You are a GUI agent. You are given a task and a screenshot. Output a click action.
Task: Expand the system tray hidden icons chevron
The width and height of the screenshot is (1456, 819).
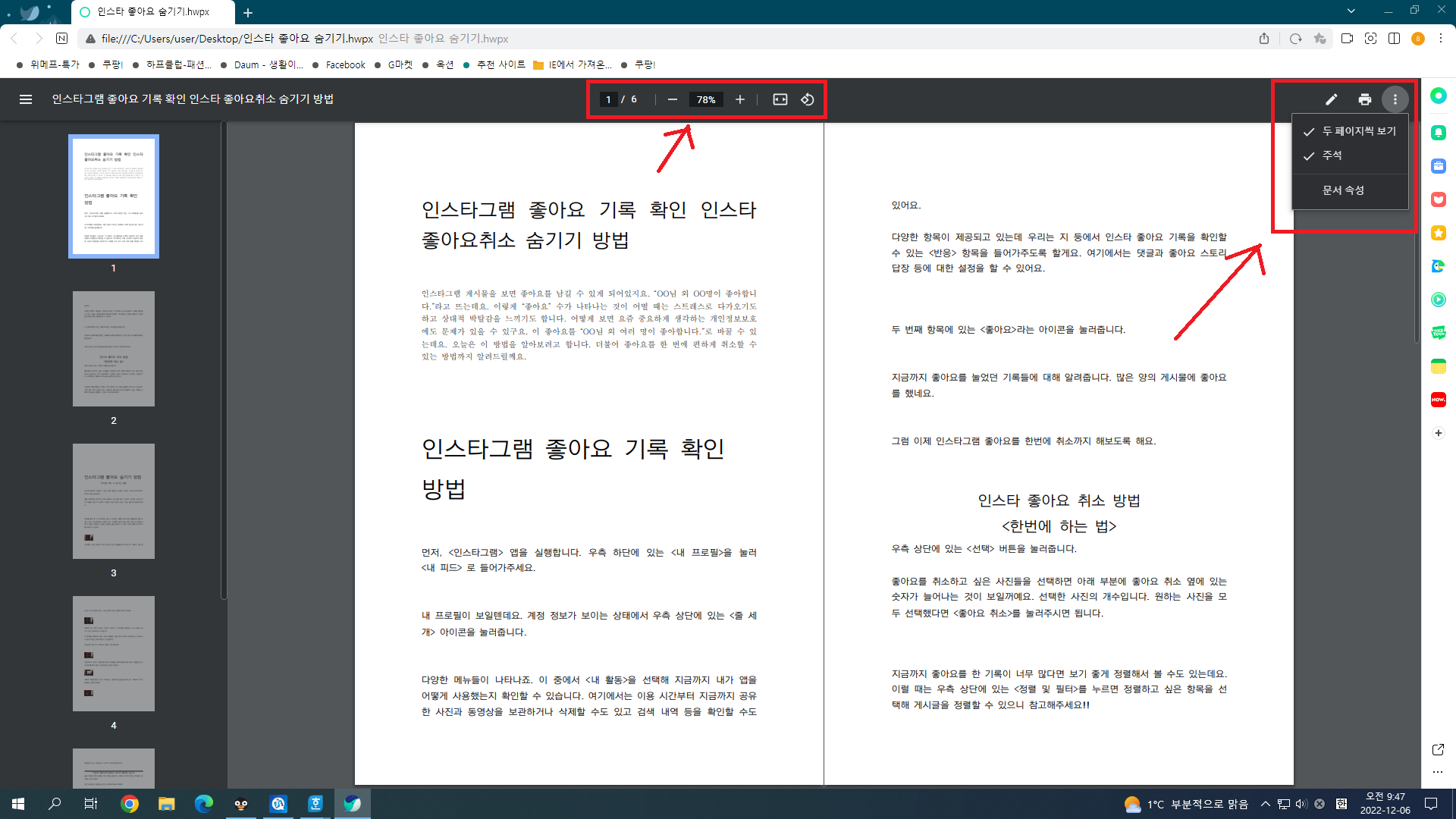(1265, 804)
